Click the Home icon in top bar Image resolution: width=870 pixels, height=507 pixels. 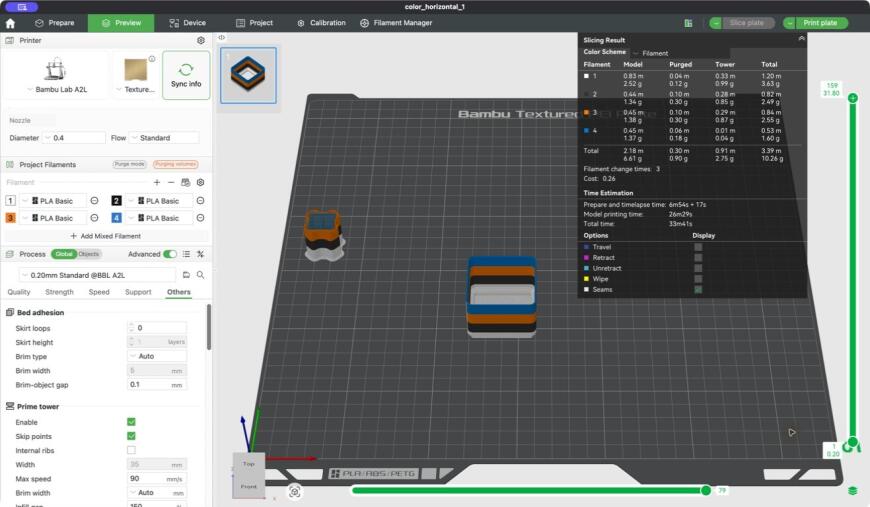10,23
